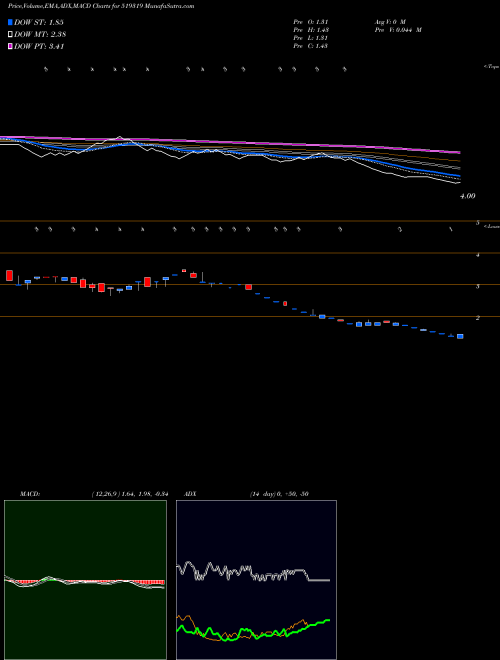The height and width of the screenshot is (660, 500).
Task: Click the white DOW MT legend swatch
Action: point(10,35)
